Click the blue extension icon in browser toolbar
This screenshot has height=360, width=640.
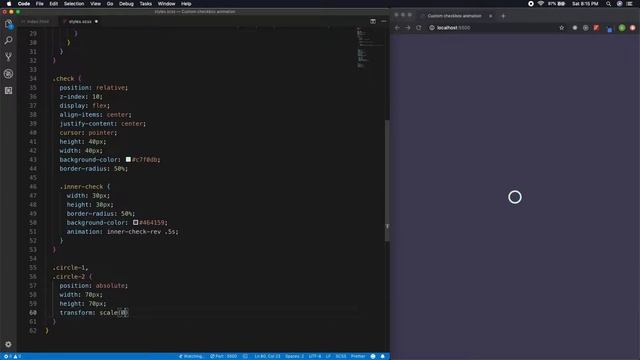609,29
